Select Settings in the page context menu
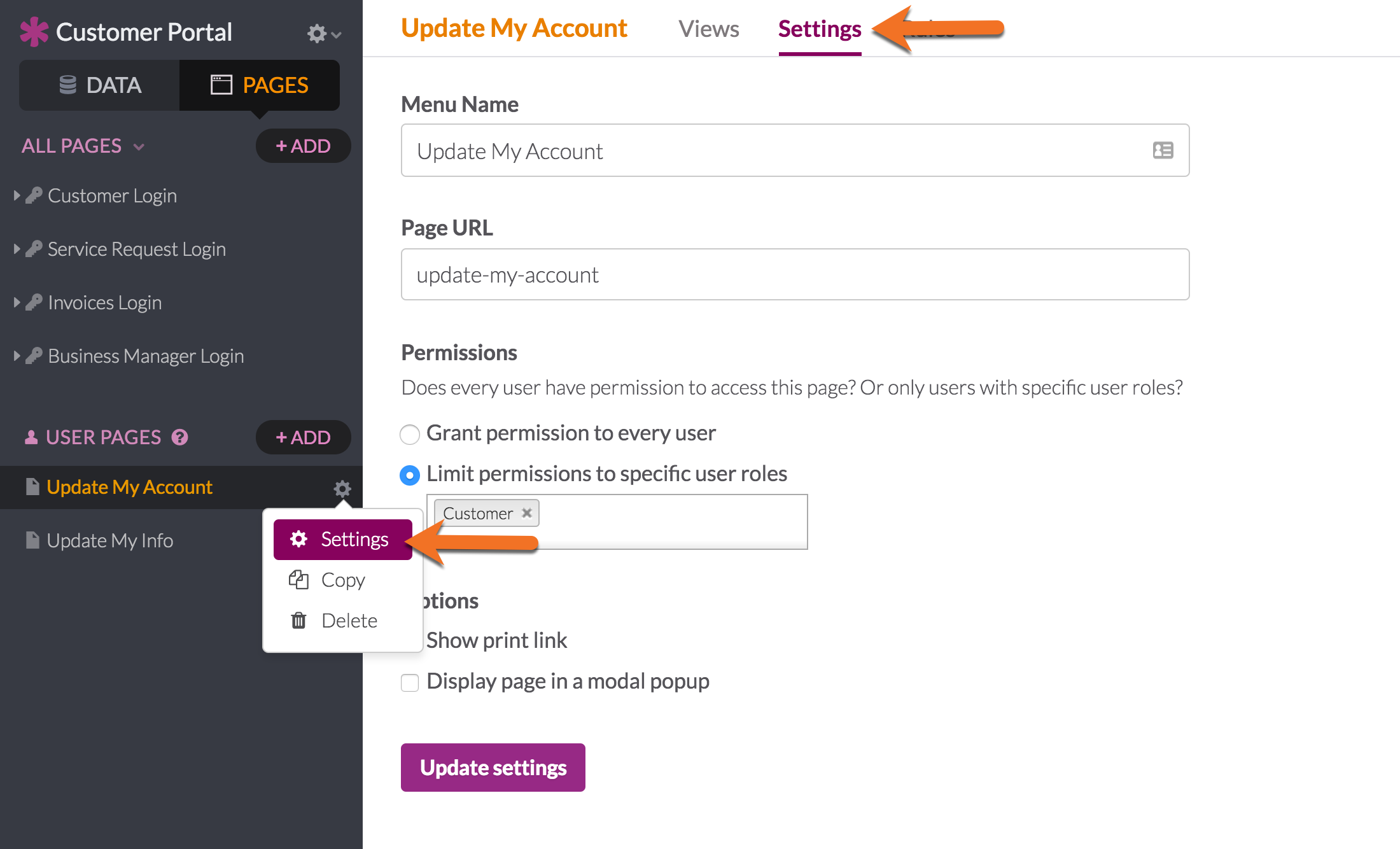 click(343, 540)
